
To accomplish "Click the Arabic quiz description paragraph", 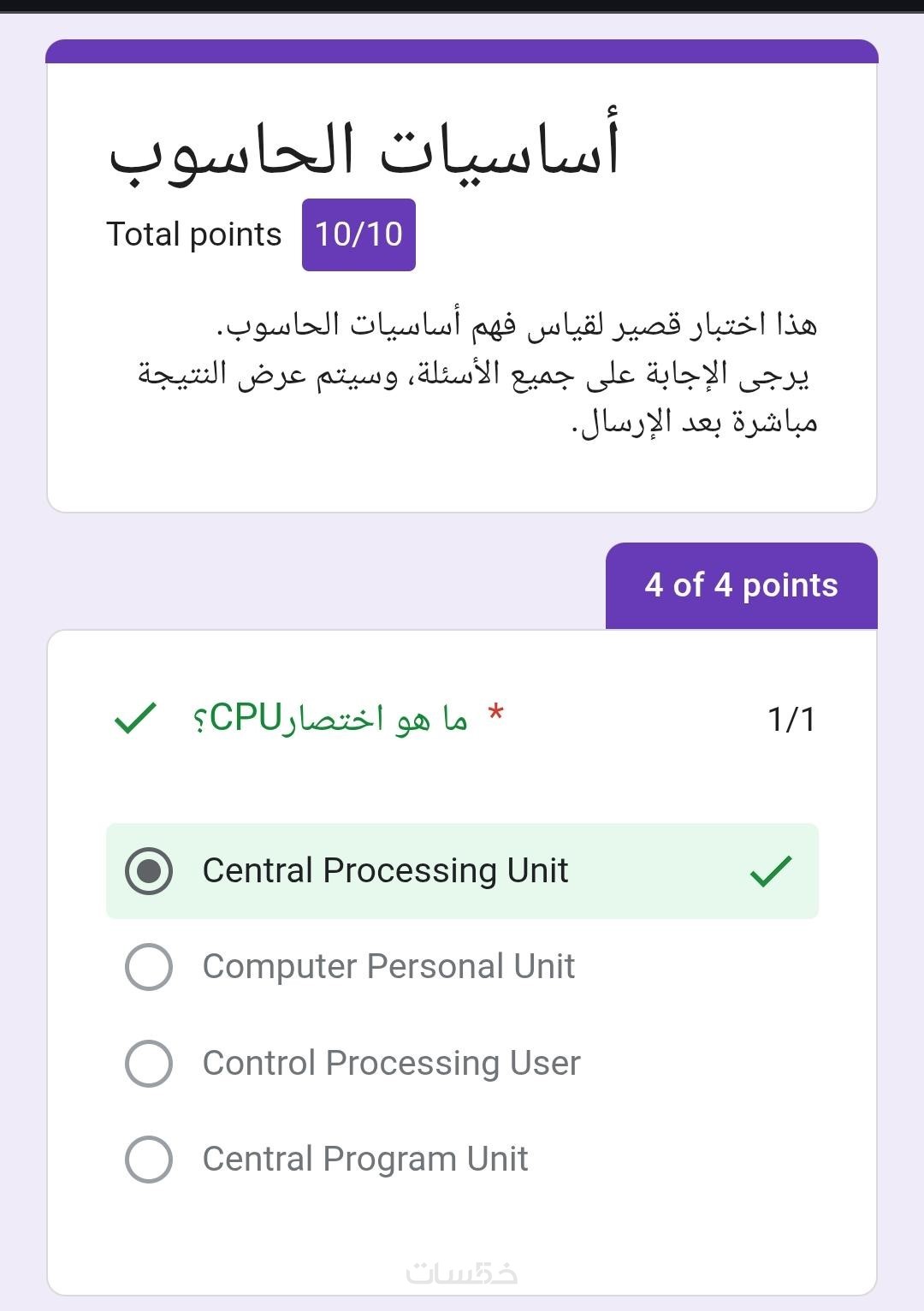I will (477, 373).
